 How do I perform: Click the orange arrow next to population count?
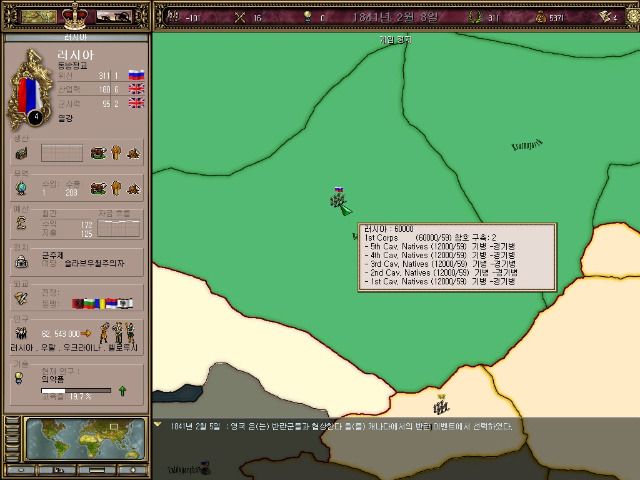[86, 333]
